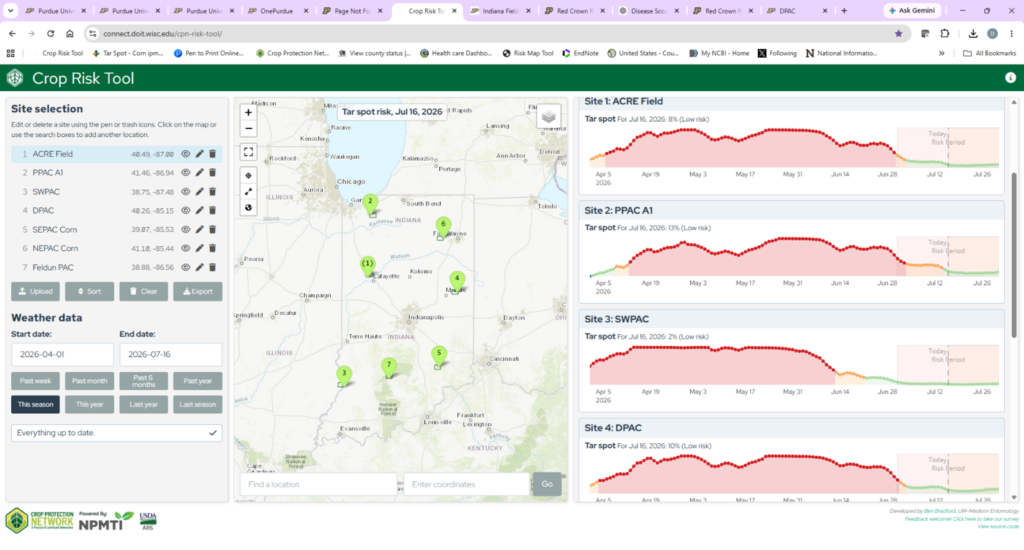Edit the DPAC site with pen icon

click(x=199, y=211)
